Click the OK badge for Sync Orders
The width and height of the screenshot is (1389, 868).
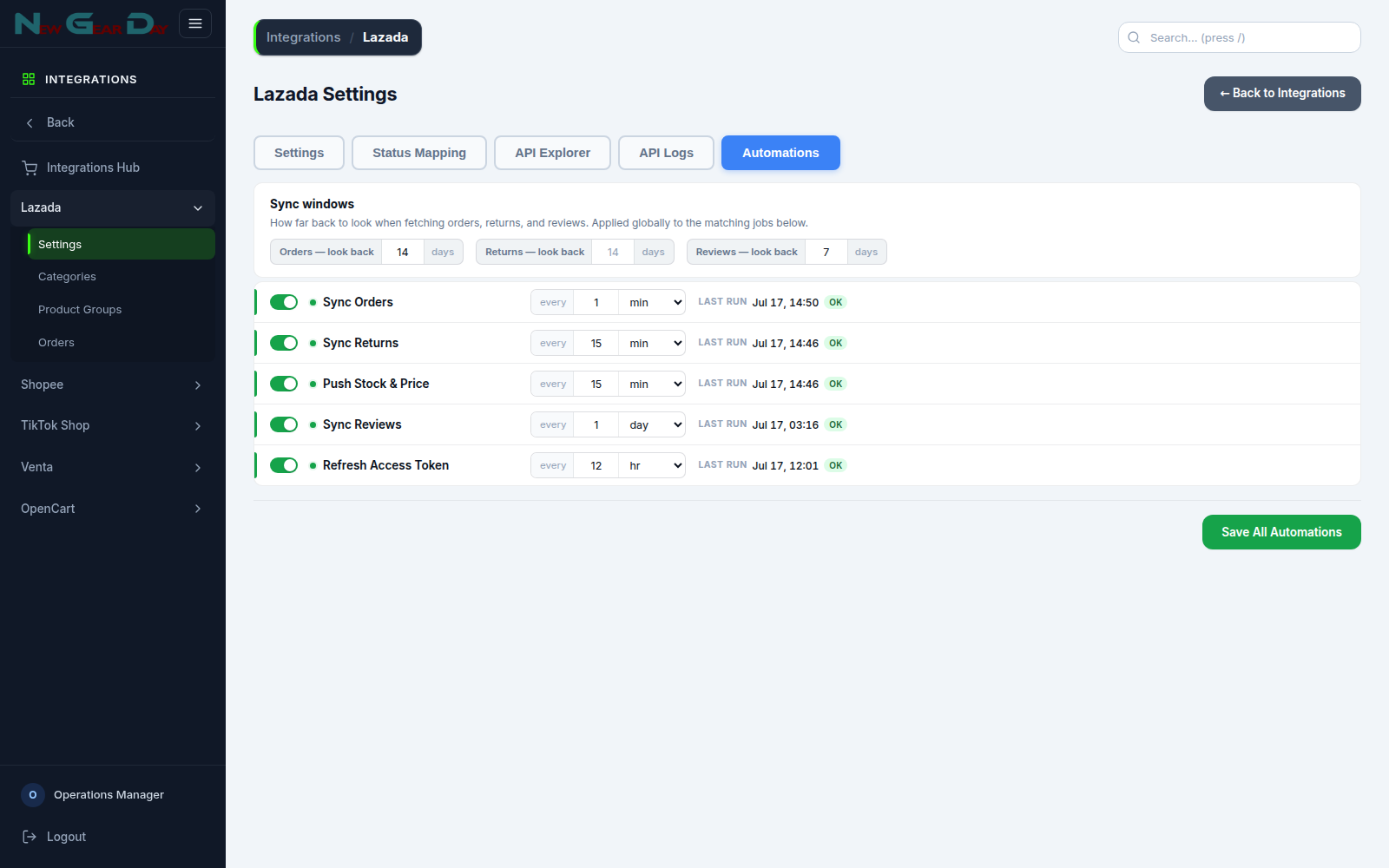point(835,302)
